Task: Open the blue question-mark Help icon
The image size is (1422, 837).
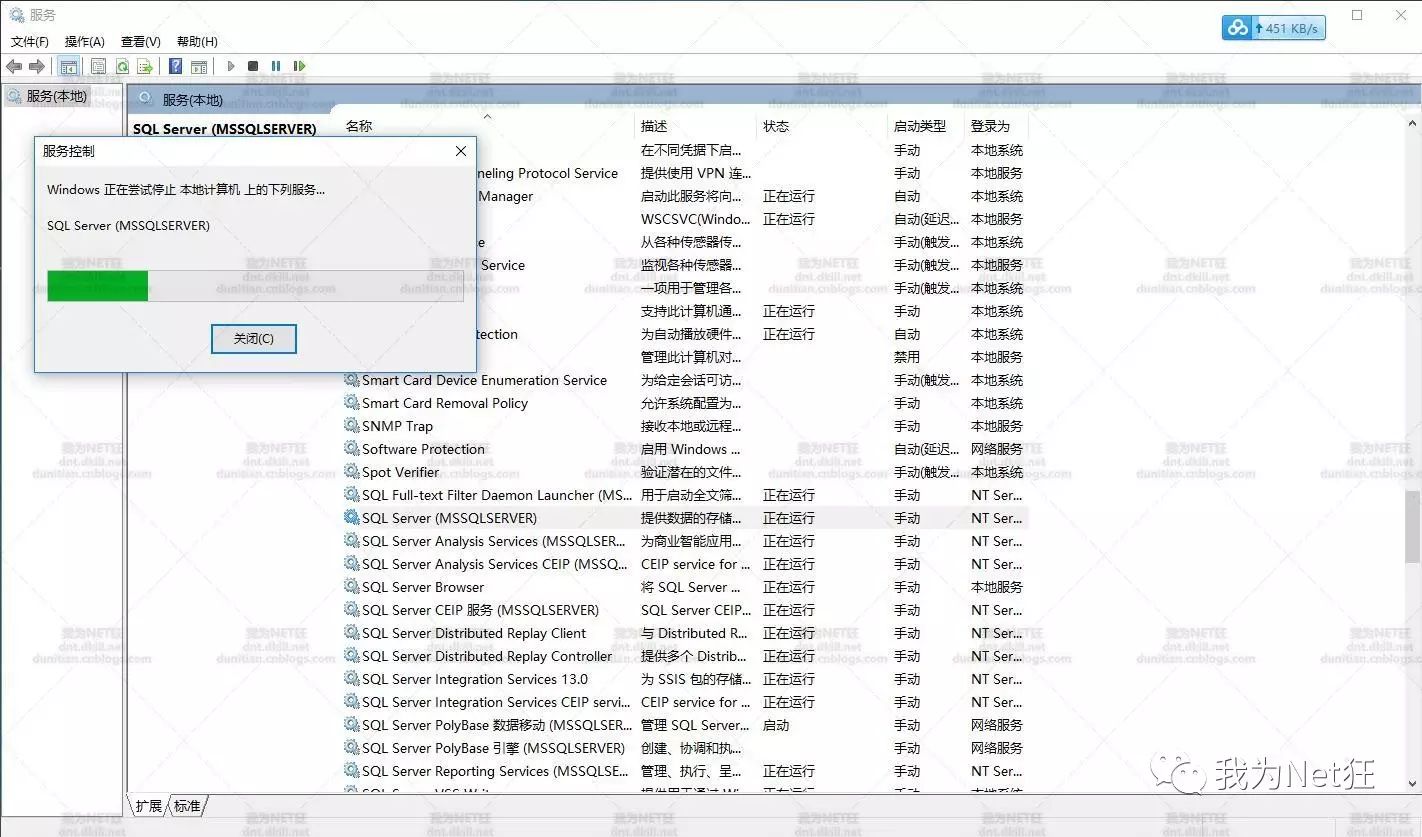Action: click(x=175, y=66)
